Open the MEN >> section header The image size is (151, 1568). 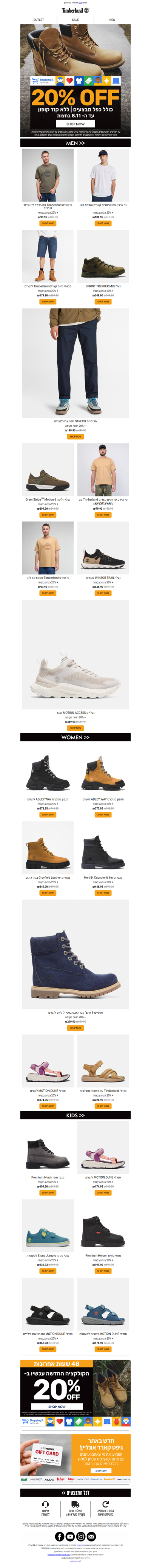click(75, 143)
